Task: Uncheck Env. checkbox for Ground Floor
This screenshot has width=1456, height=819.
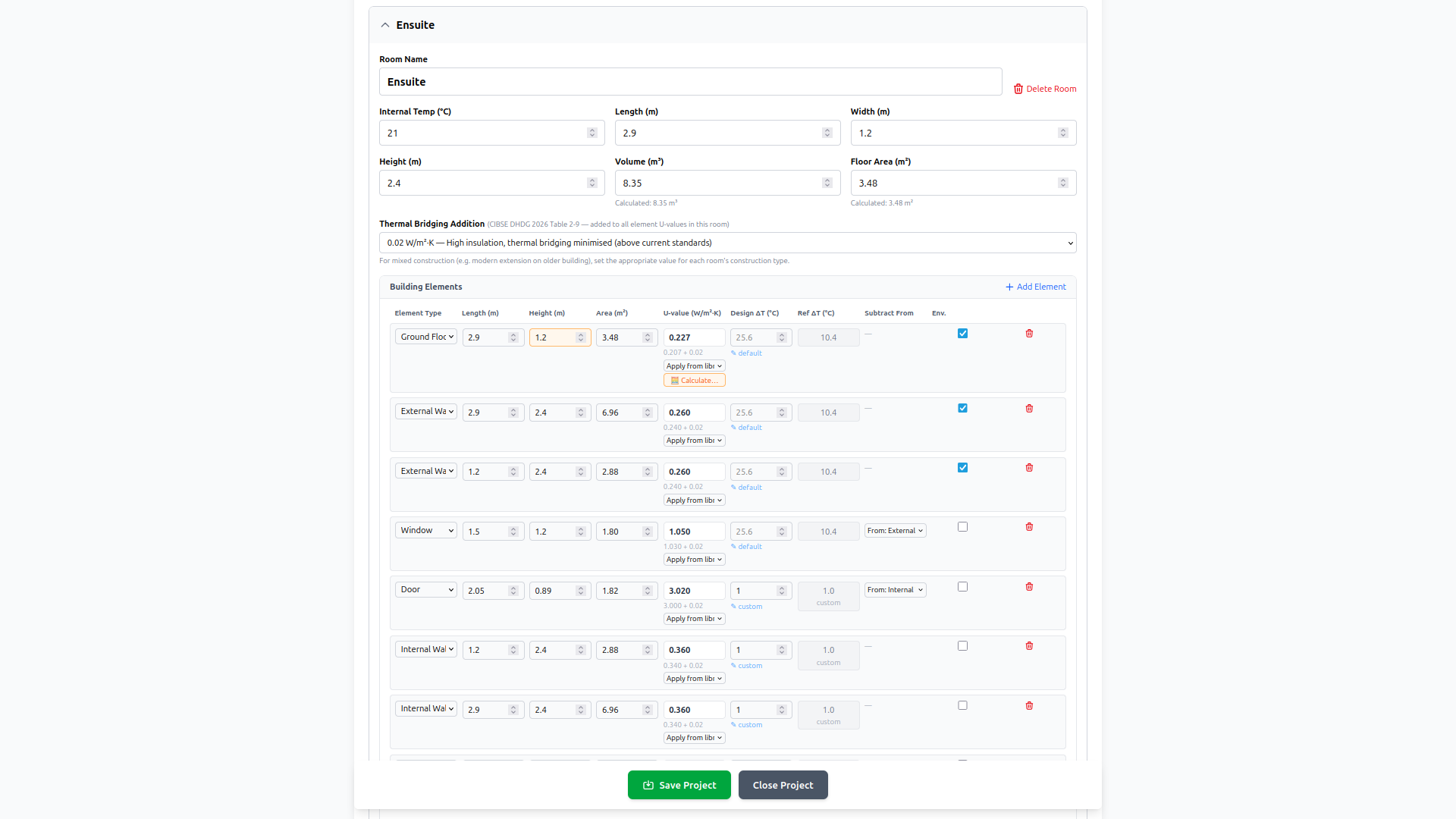Action: click(x=962, y=334)
